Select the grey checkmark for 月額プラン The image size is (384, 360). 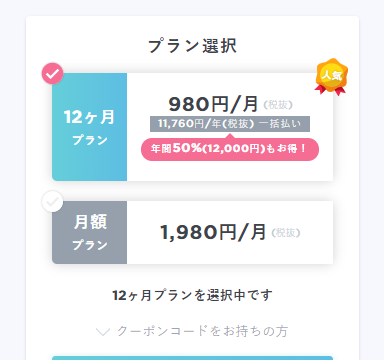tap(52, 201)
